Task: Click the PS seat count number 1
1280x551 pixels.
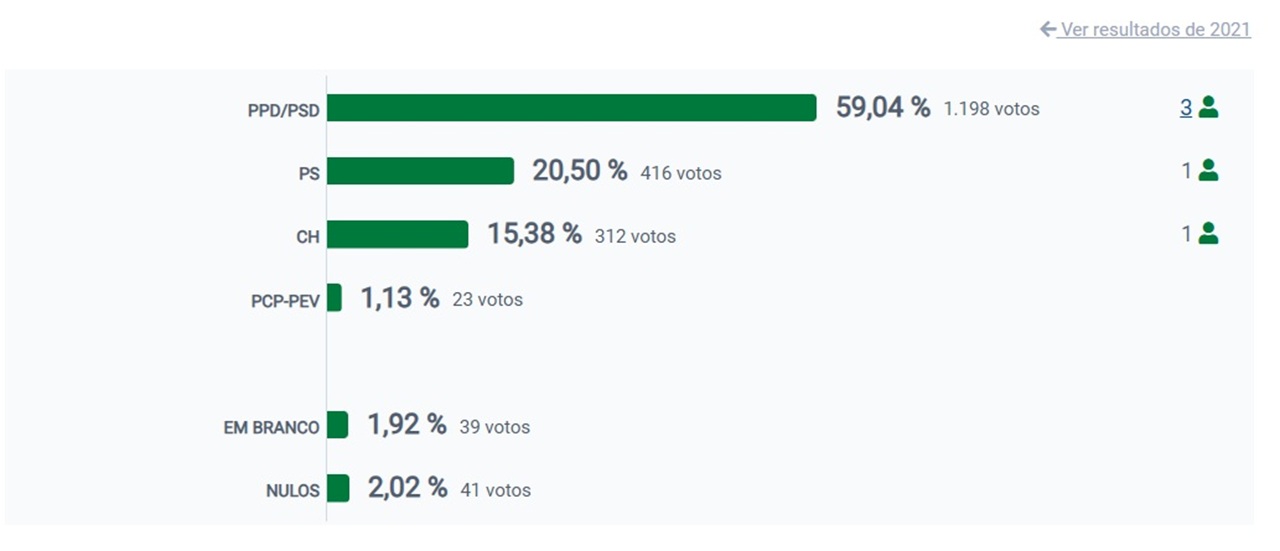Action: [x=1186, y=171]
